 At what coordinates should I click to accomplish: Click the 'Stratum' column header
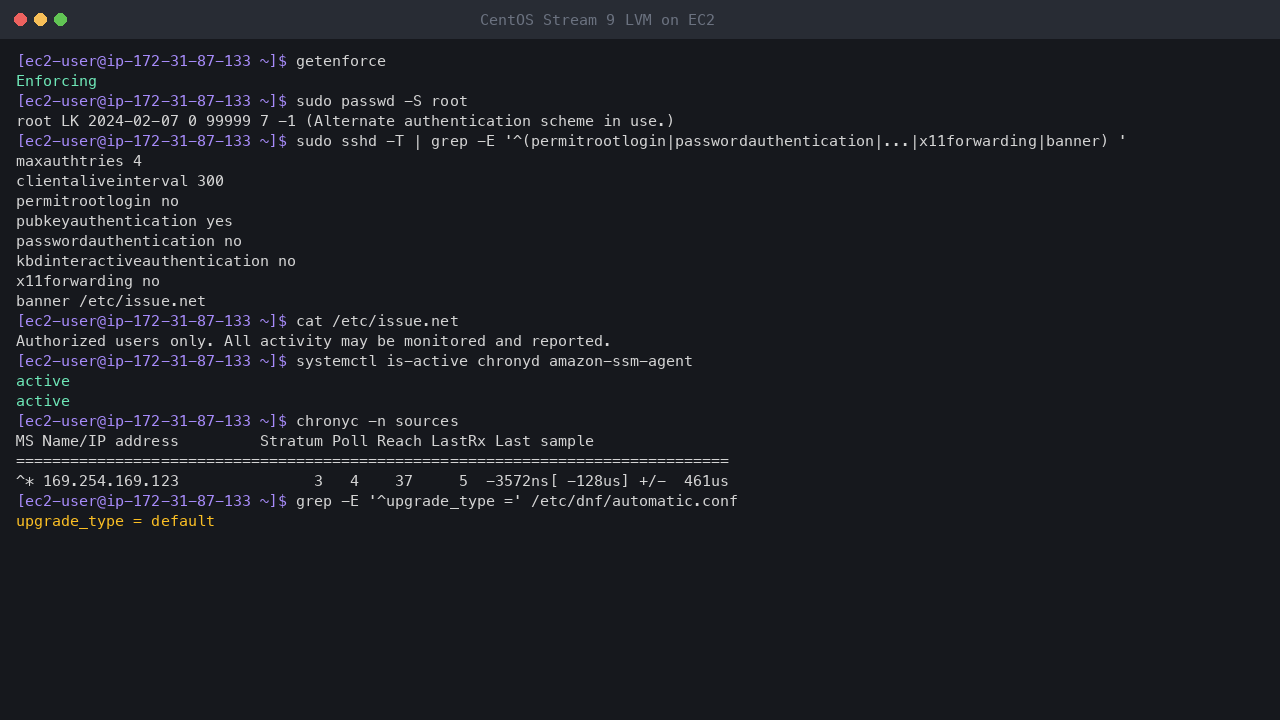(291, 441)
